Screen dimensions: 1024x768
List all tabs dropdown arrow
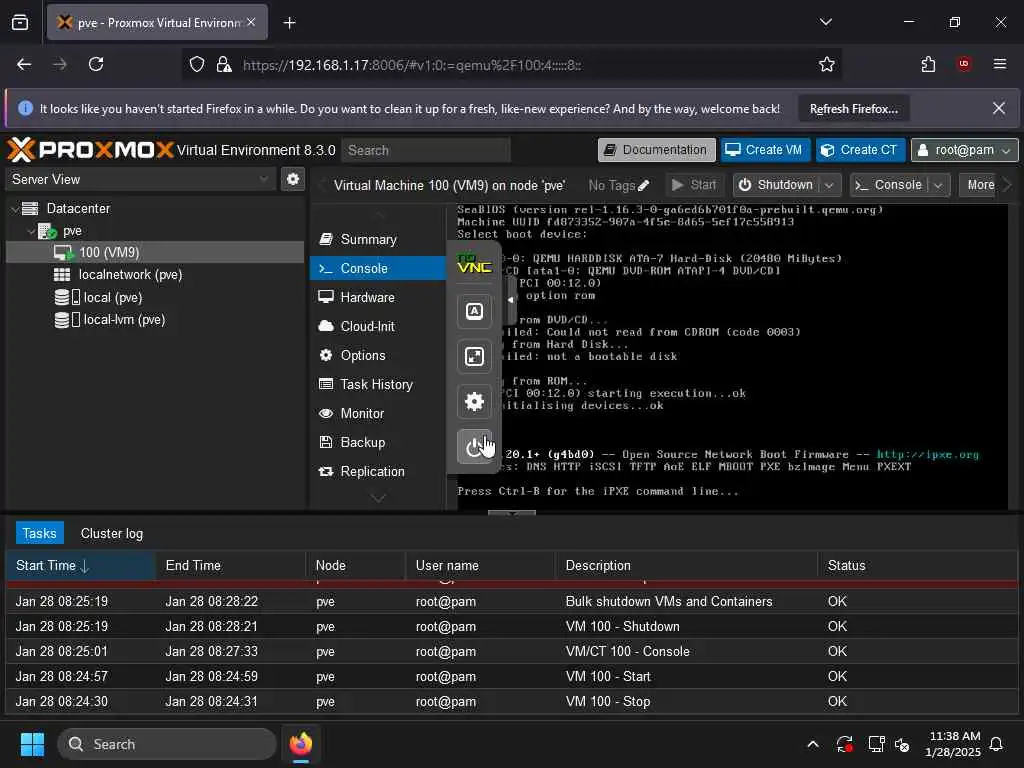pos(825,22)
